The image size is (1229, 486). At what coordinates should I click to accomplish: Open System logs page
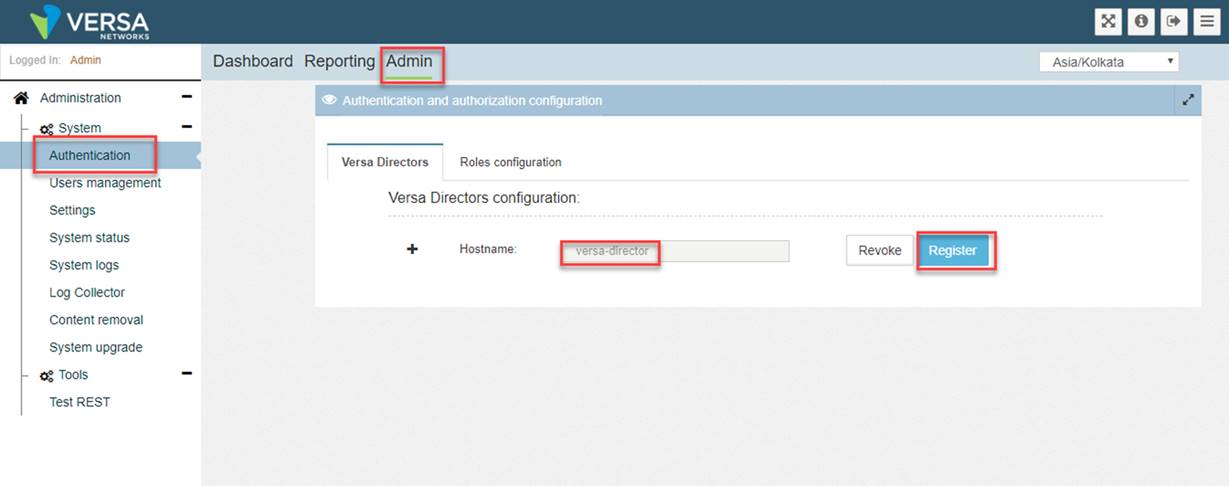pos(84,265)
